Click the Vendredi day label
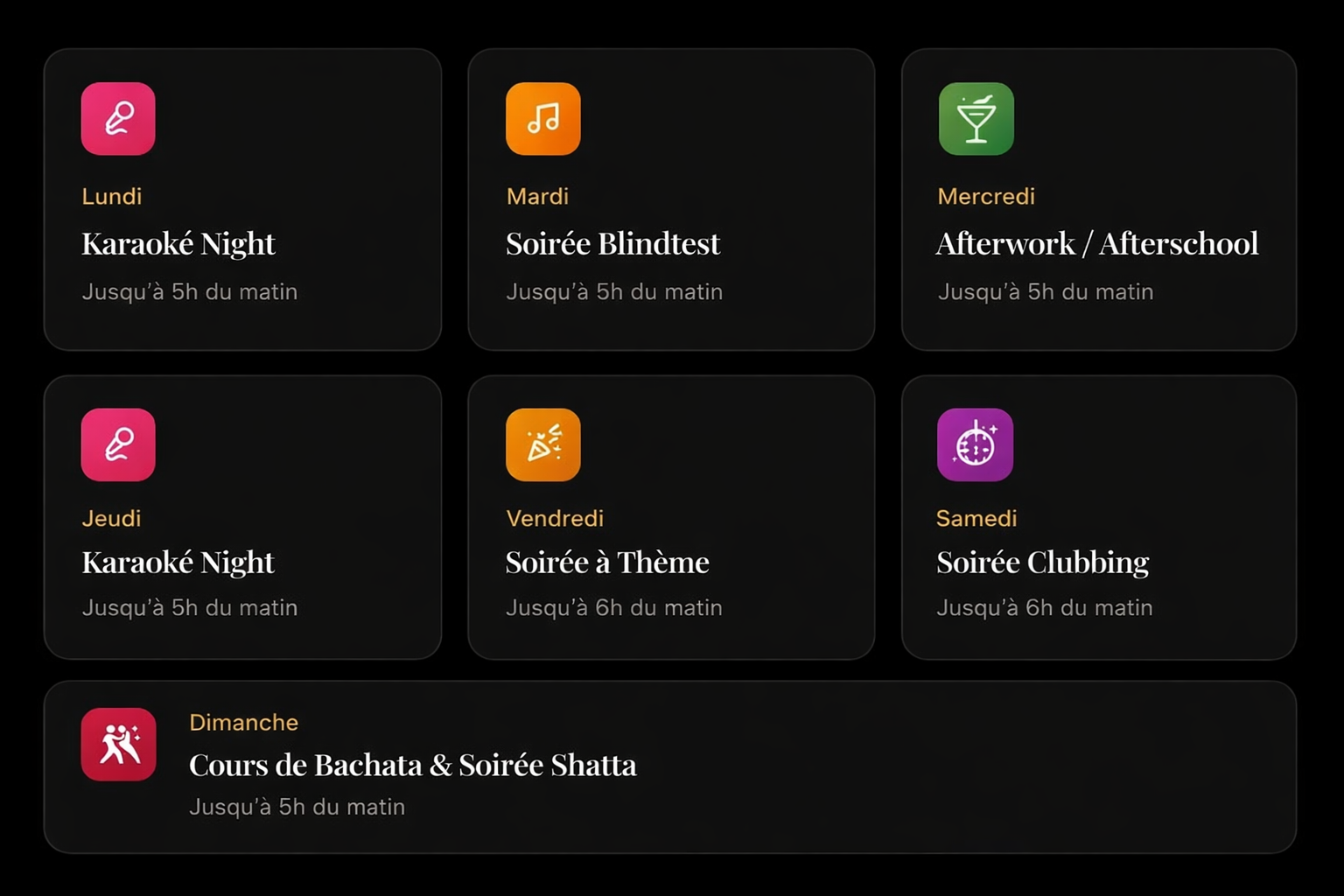Image resolution: width=1344 pixels, height=896 pixels. click(x=555, y=518)
